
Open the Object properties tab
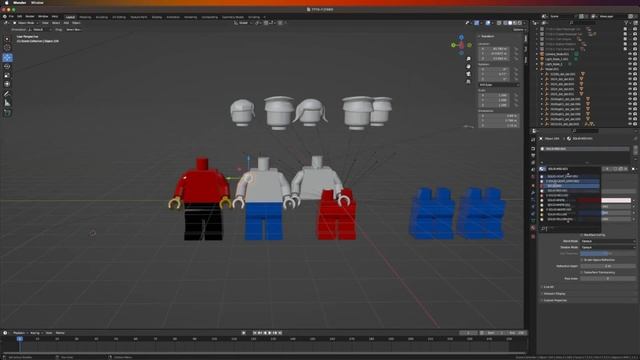click(533, 187)
